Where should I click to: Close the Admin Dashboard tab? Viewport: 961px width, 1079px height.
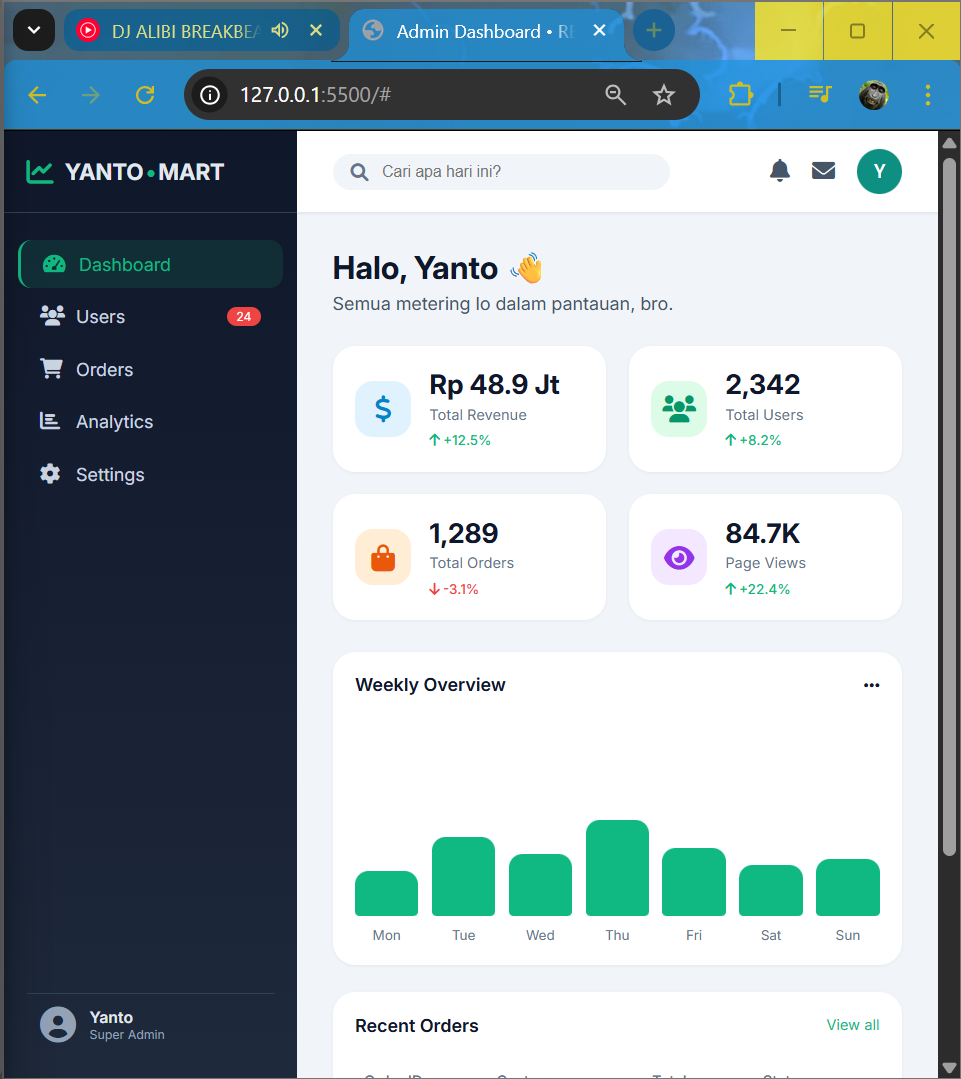[599, 30]
